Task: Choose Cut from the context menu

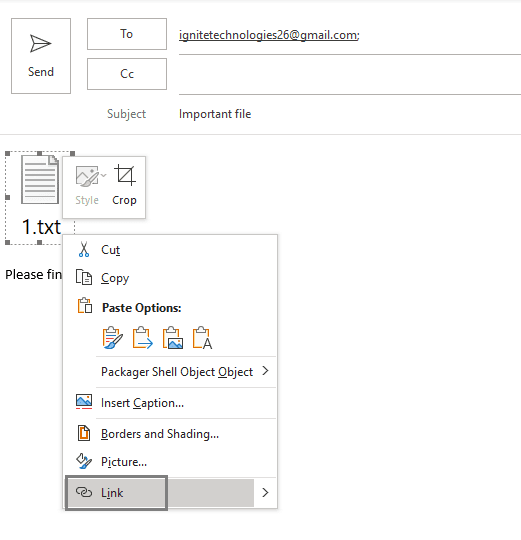Action: (170, 250)
